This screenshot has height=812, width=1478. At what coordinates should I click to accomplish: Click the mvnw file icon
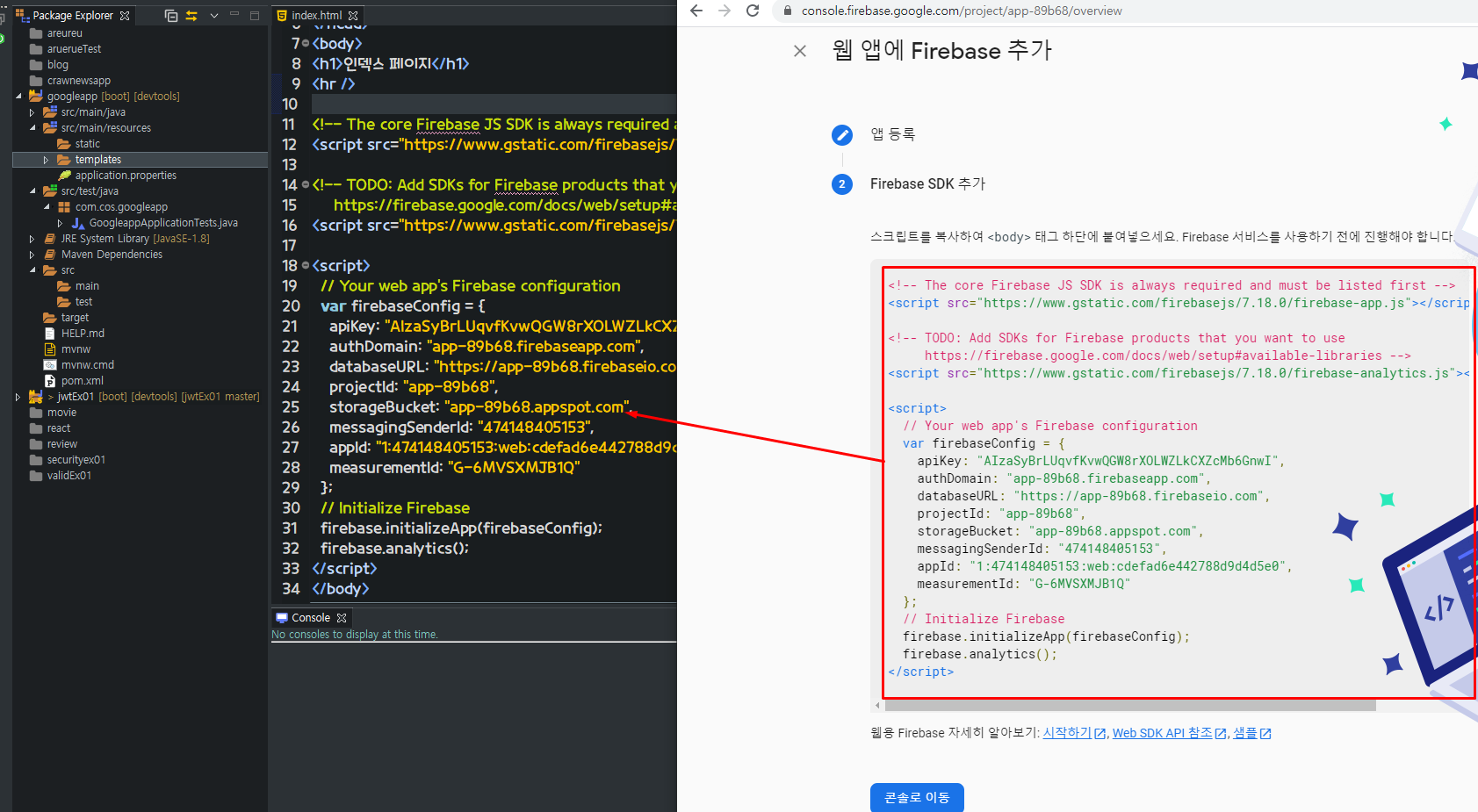point(50,349)
